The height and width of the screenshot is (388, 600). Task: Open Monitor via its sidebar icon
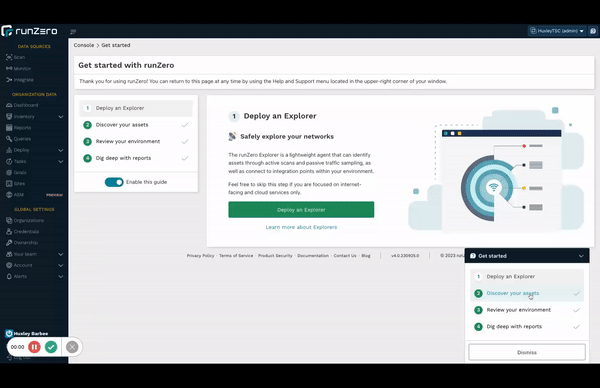(x=9, y=68)
